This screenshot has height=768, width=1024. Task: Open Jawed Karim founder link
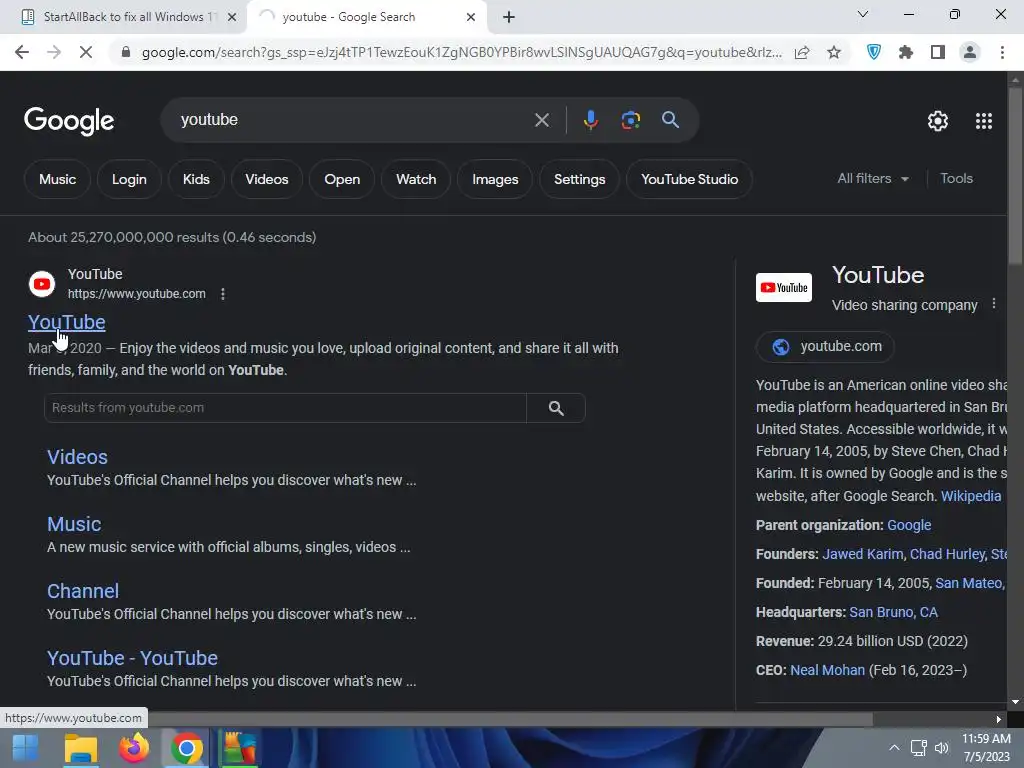(862, 554)
